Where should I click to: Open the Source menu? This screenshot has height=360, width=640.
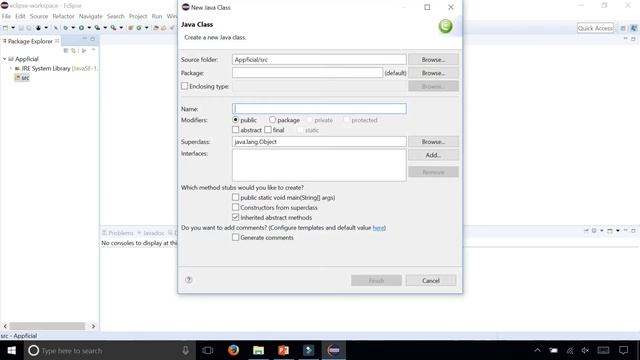(39, 16)
